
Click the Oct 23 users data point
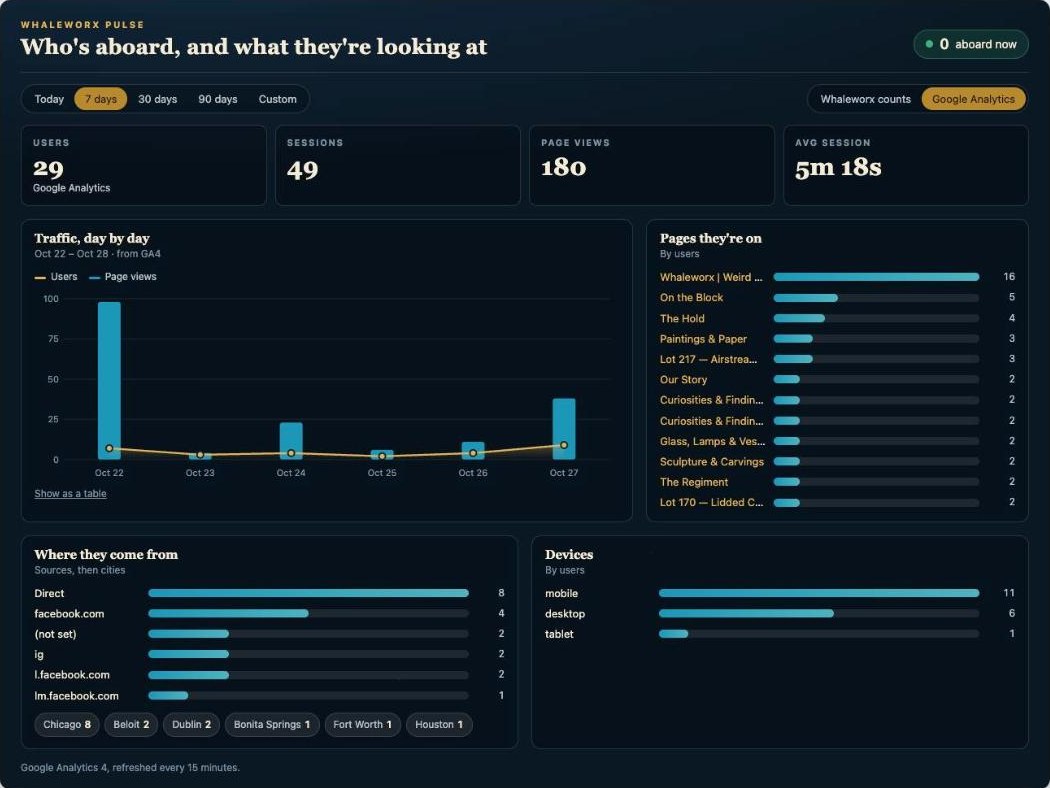(200, 455)
